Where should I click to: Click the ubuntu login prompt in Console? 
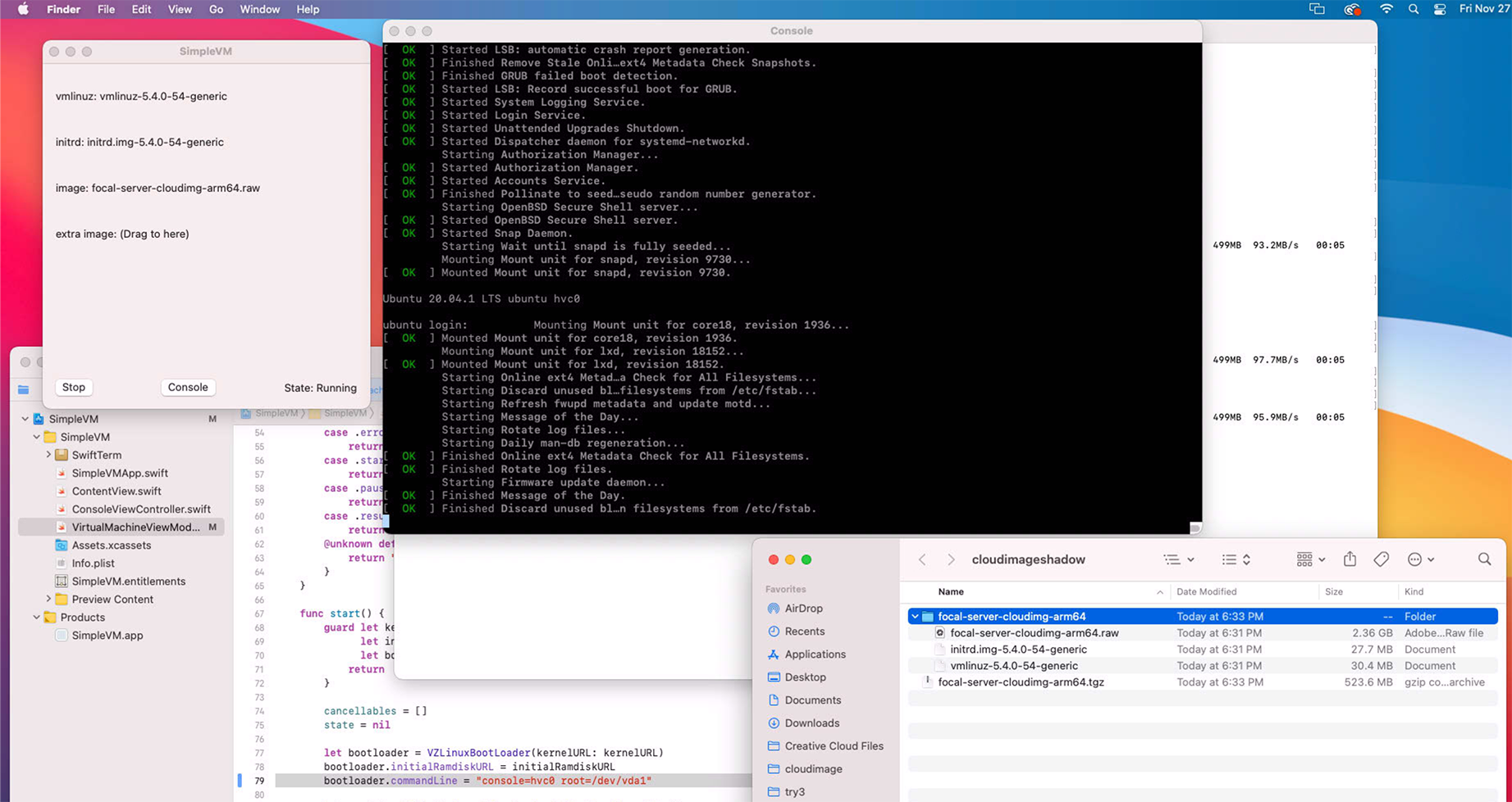point(425,325)
